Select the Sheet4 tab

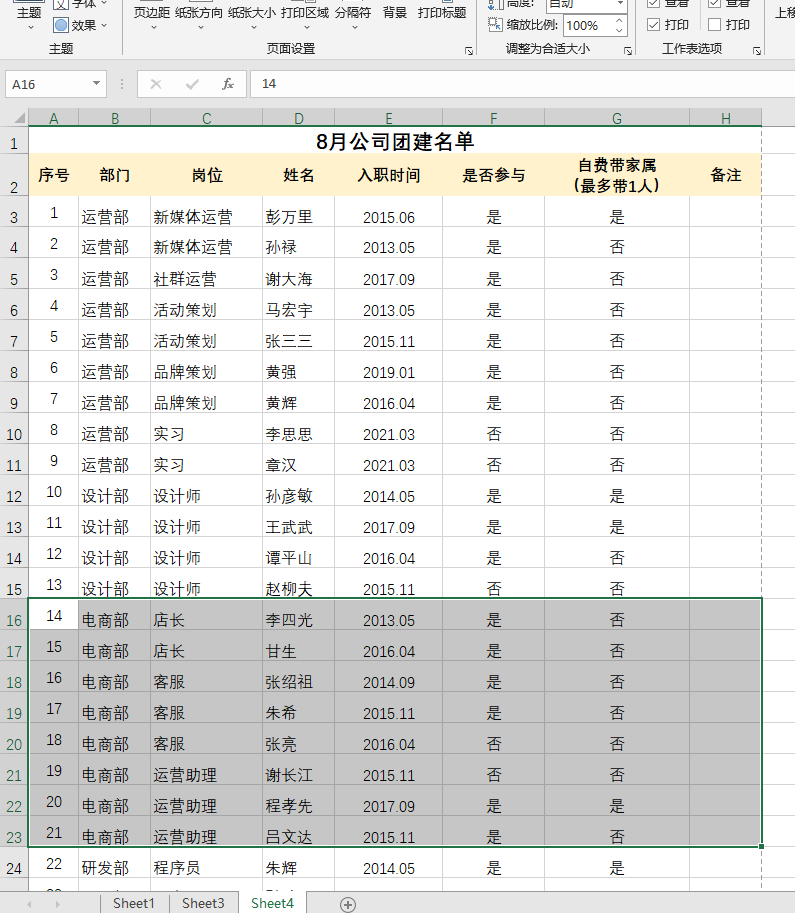click(x=272, y=903)
